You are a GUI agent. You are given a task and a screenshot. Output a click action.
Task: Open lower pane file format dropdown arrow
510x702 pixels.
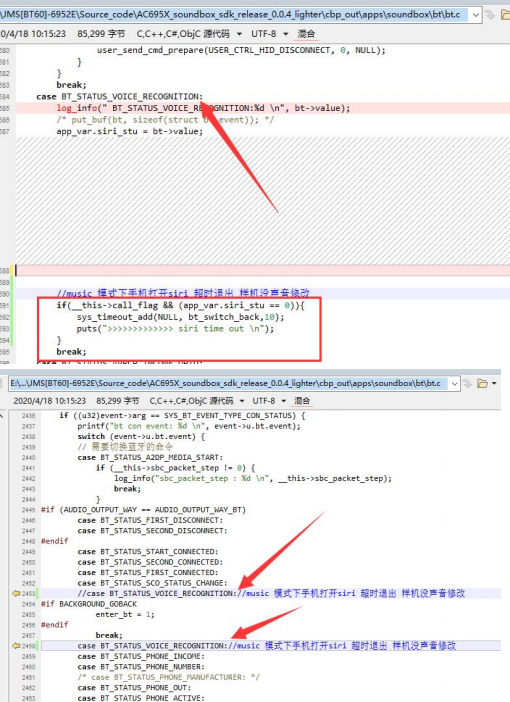coord(242,400)
